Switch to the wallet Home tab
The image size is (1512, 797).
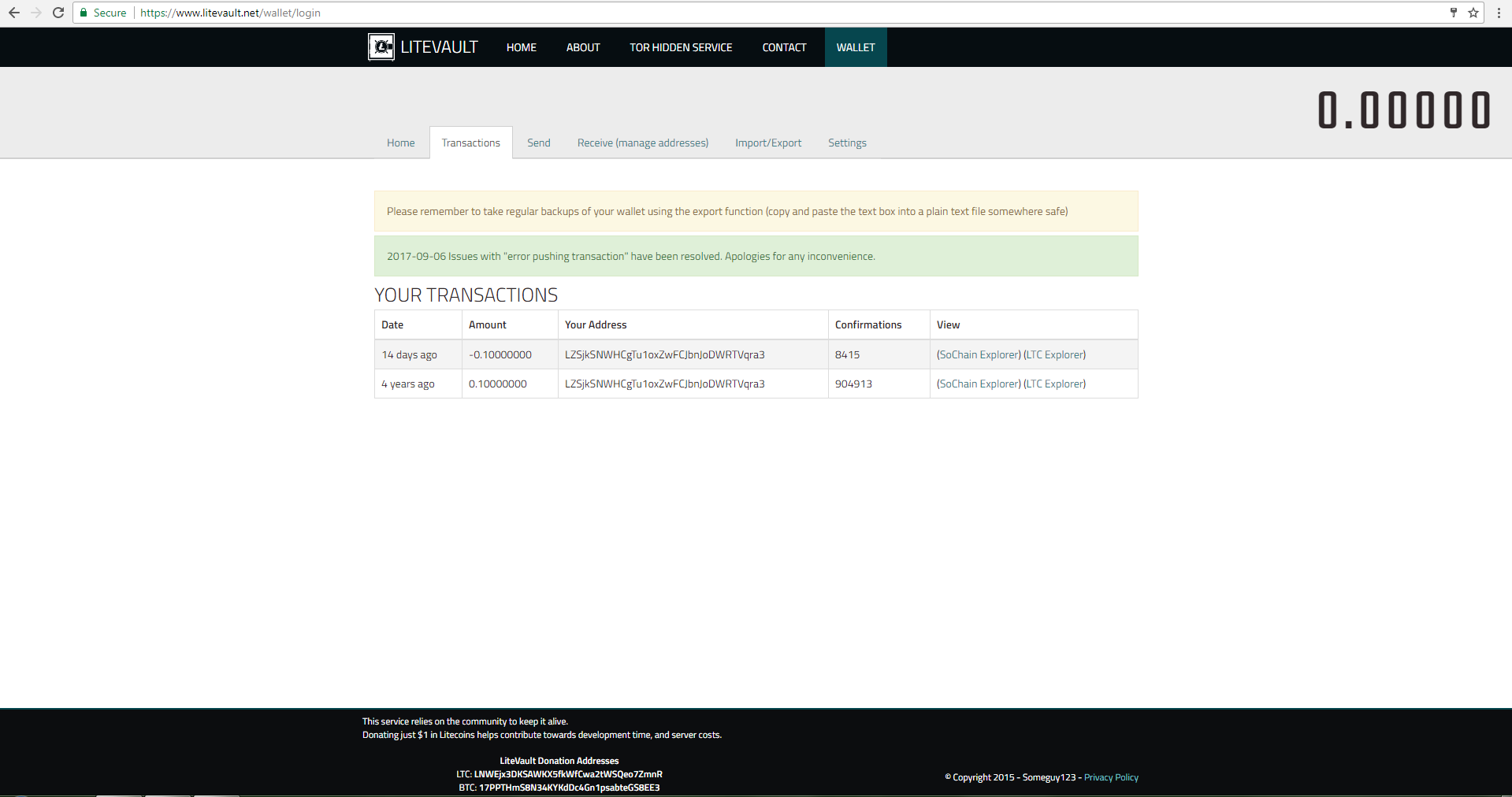click(x=400, y=143)
